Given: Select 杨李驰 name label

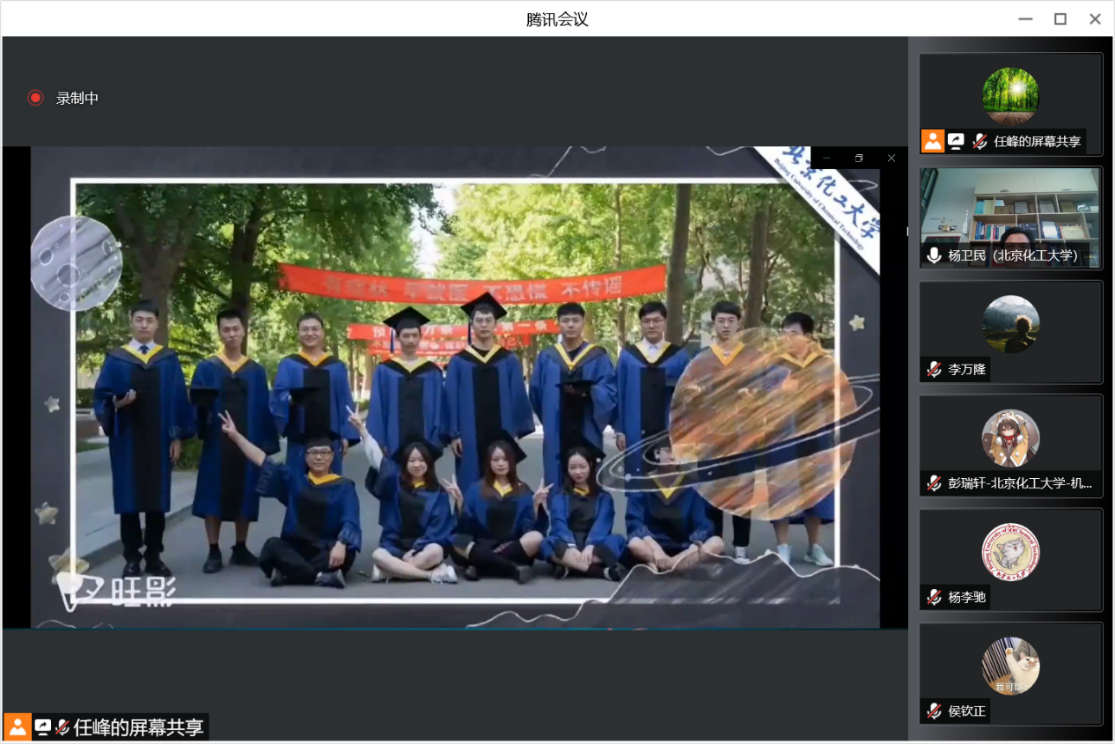Looking at the screenshot, I should [966, 597].
